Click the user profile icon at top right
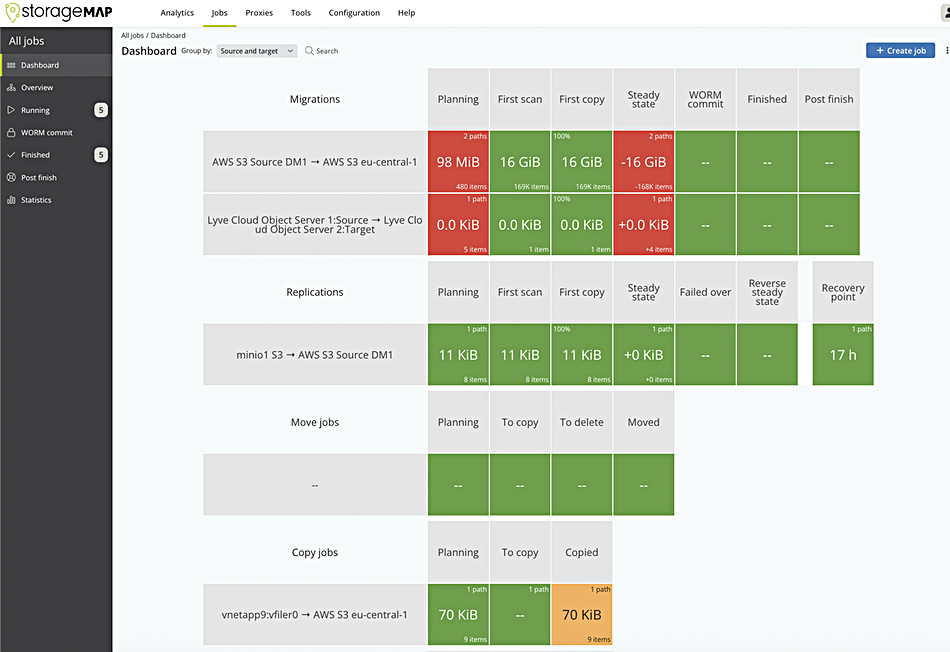The width and height of the screenshot is (950, 652). 946,12
